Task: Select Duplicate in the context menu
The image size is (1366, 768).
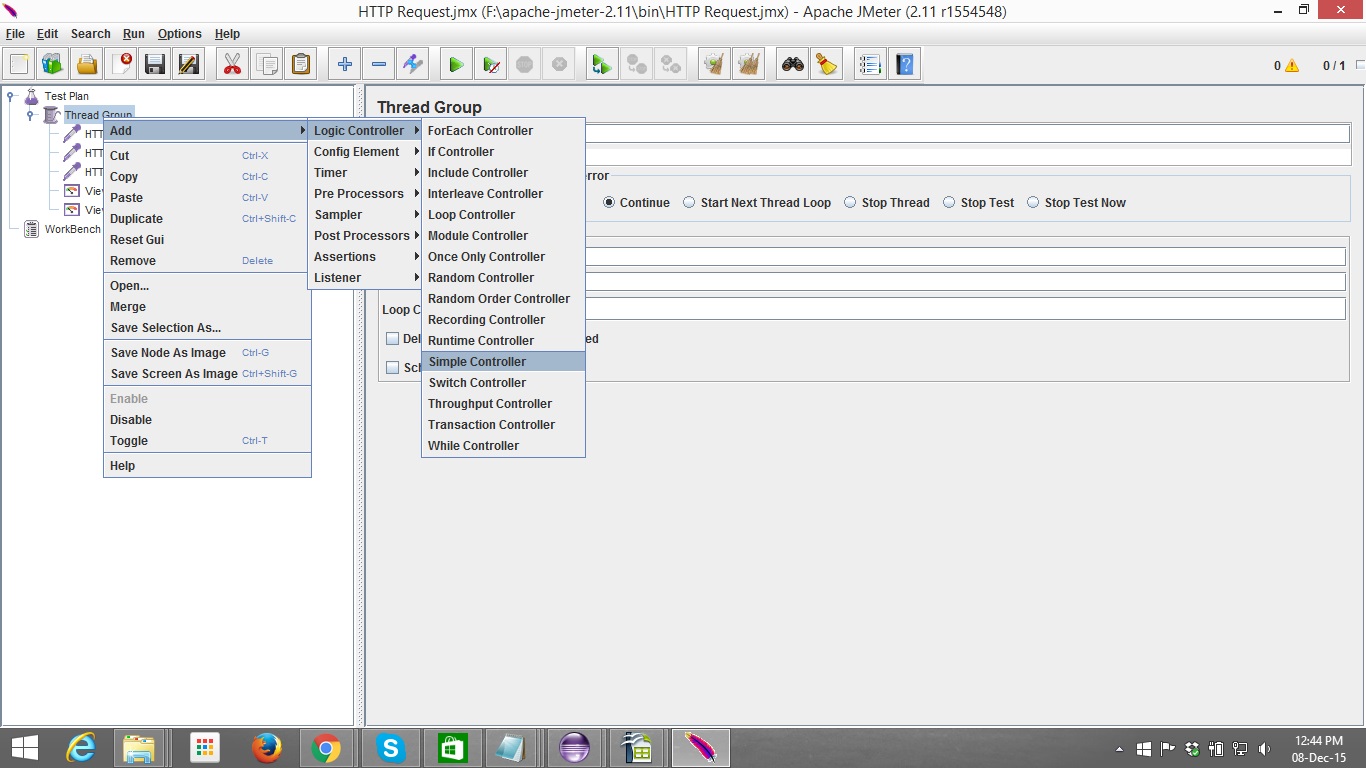Action: coord(207,219)
